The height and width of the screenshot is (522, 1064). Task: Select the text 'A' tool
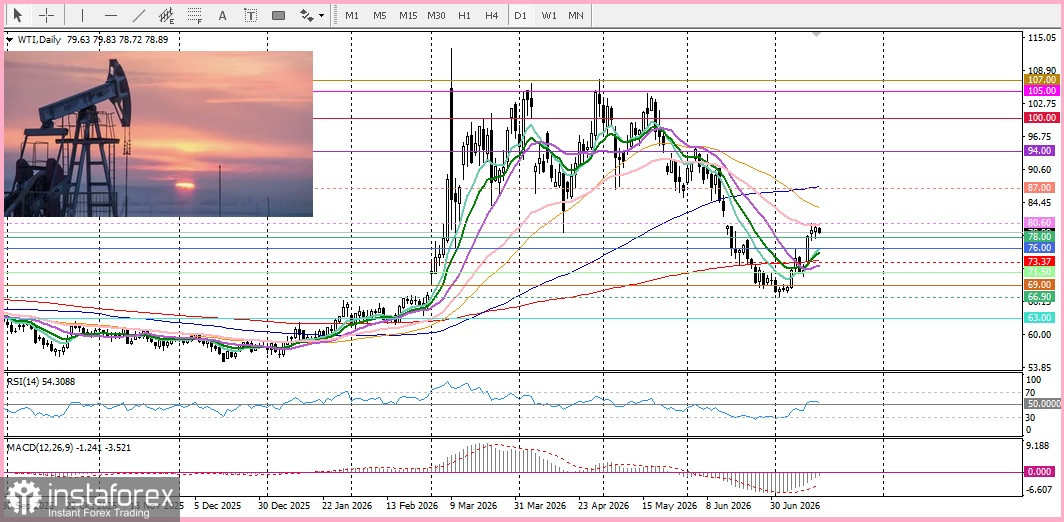pos(222,15)
